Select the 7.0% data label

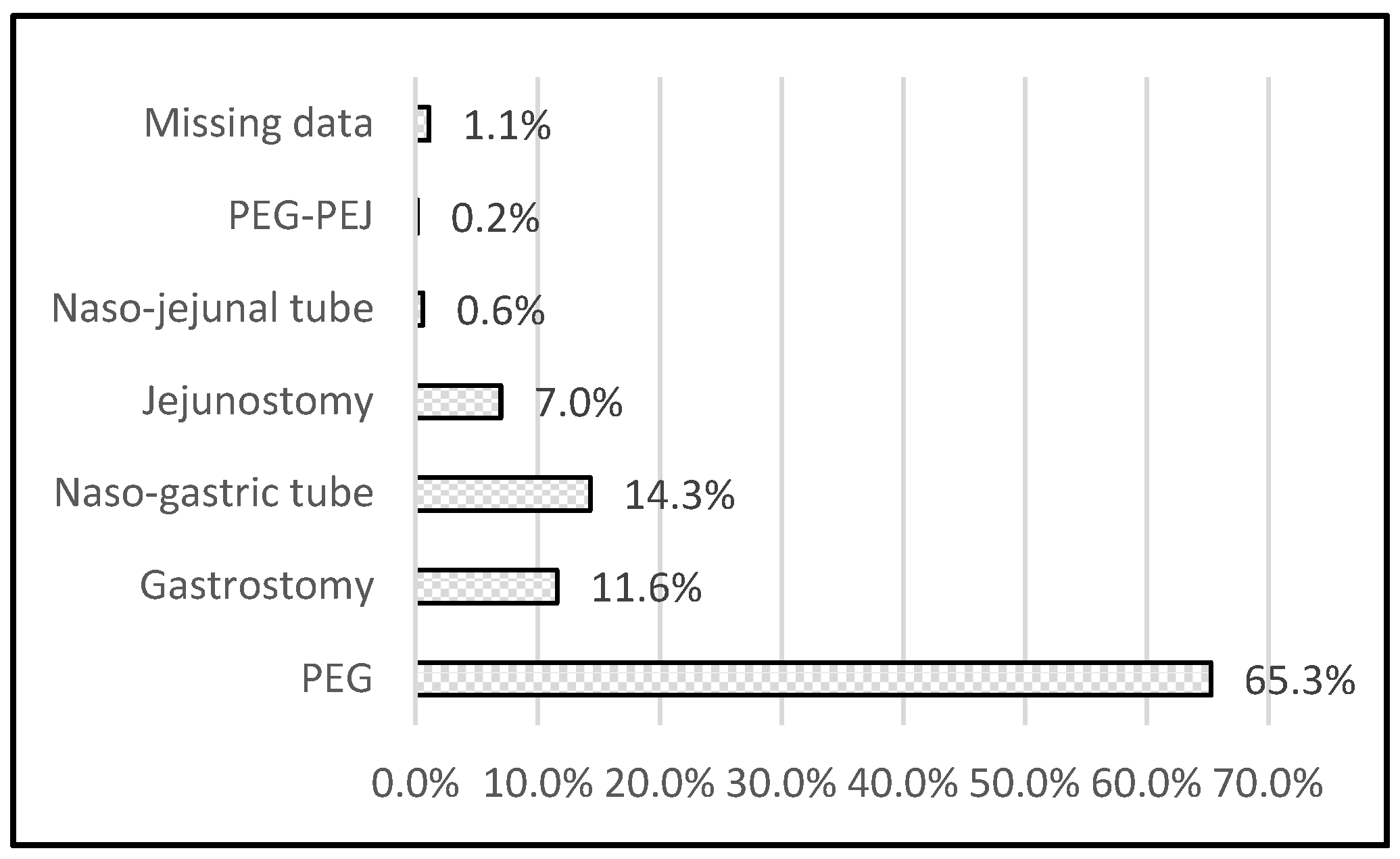579,403
